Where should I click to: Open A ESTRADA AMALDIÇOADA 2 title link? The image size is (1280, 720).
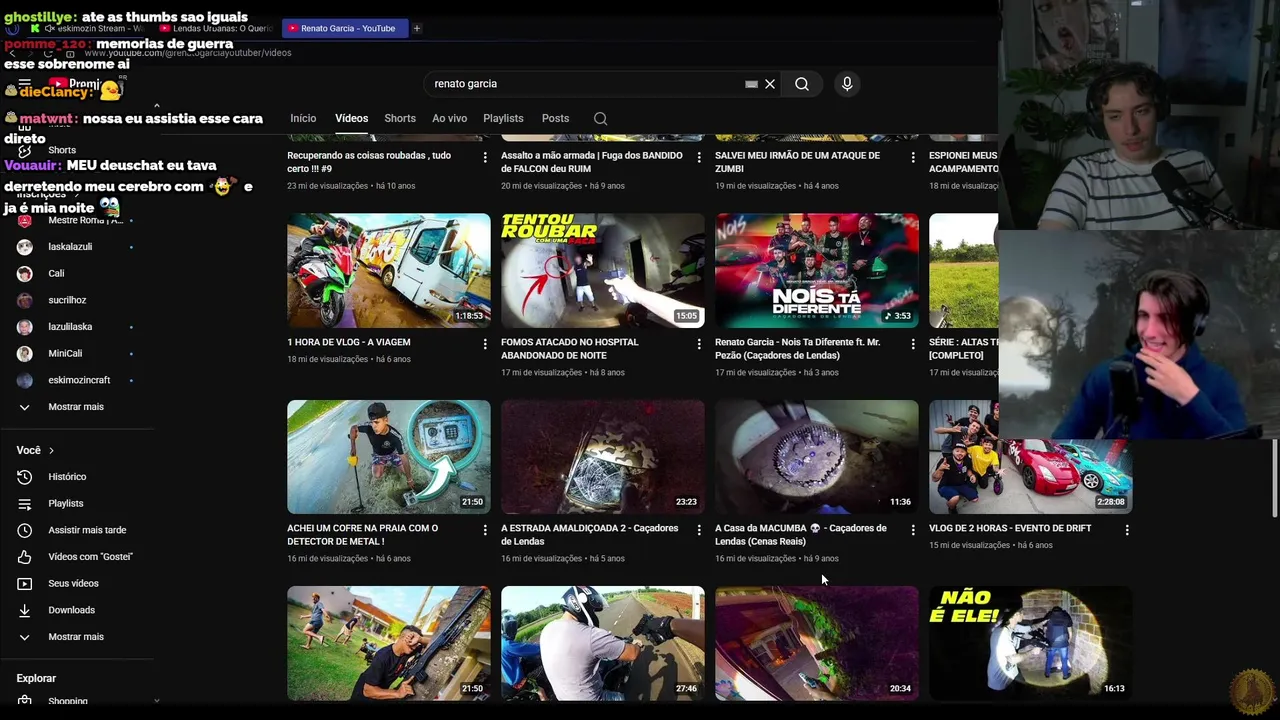[590, 535]
